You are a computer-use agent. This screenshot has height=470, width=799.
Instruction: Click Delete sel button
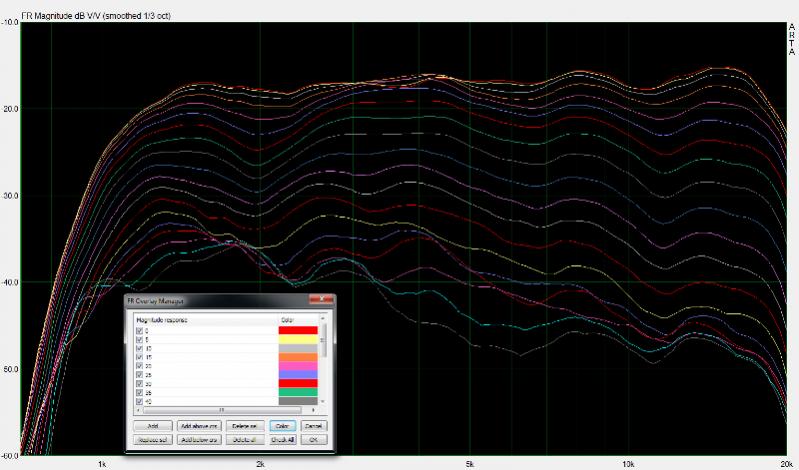point(243,425)
